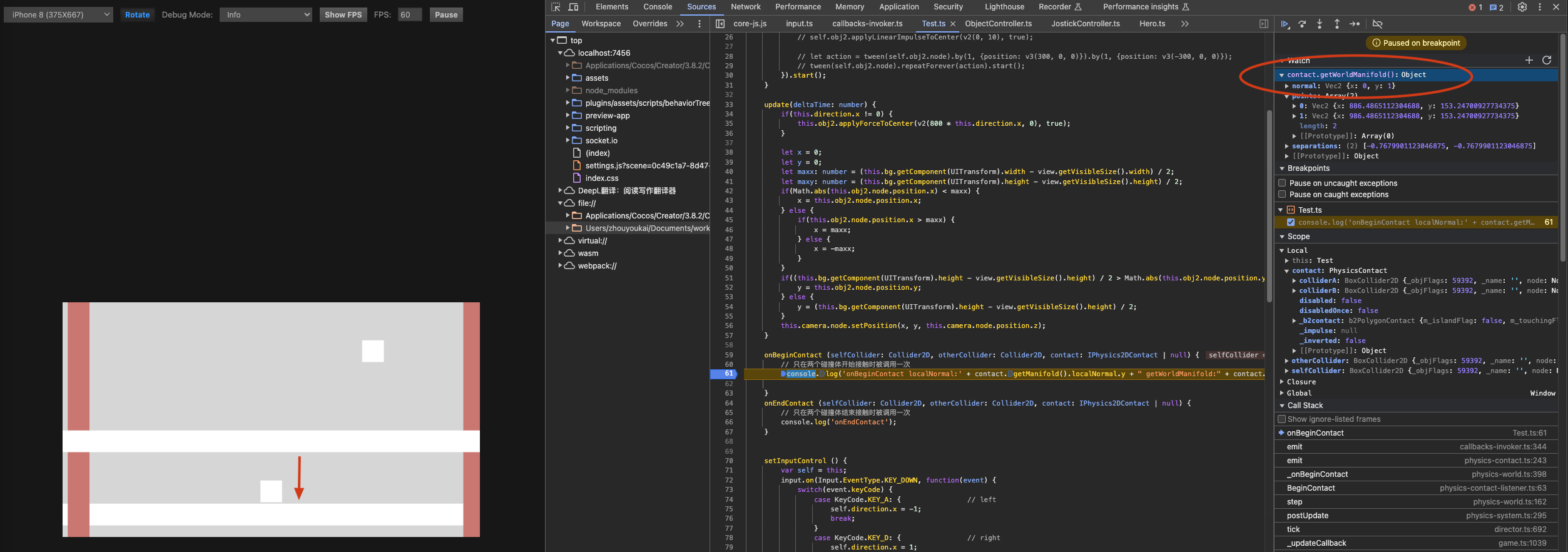Open the iPhone 8 device dropdown
Image resolution: width=1568 pixels, height=552 pixels.
pos(58,14)
